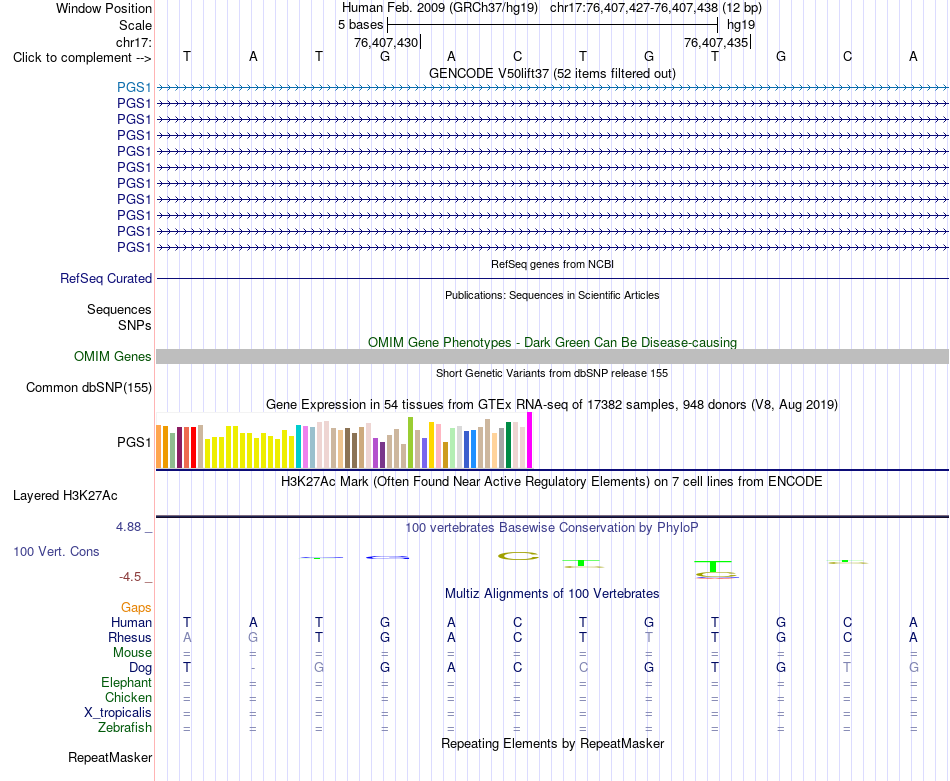Click 'Short Genetic Variants from dbSNP' title
Screen dimensions: 950x781
click(x=552, y=373)
